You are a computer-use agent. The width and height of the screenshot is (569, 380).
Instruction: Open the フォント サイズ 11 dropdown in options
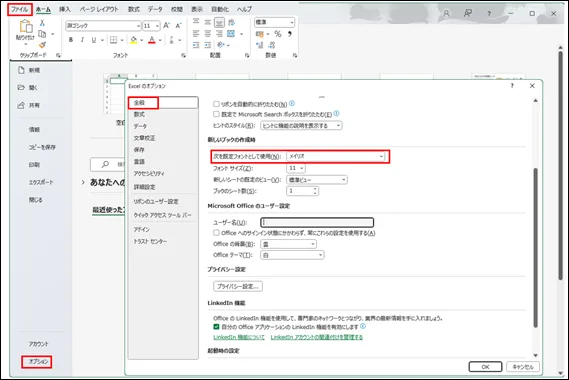tap(296, 168)
